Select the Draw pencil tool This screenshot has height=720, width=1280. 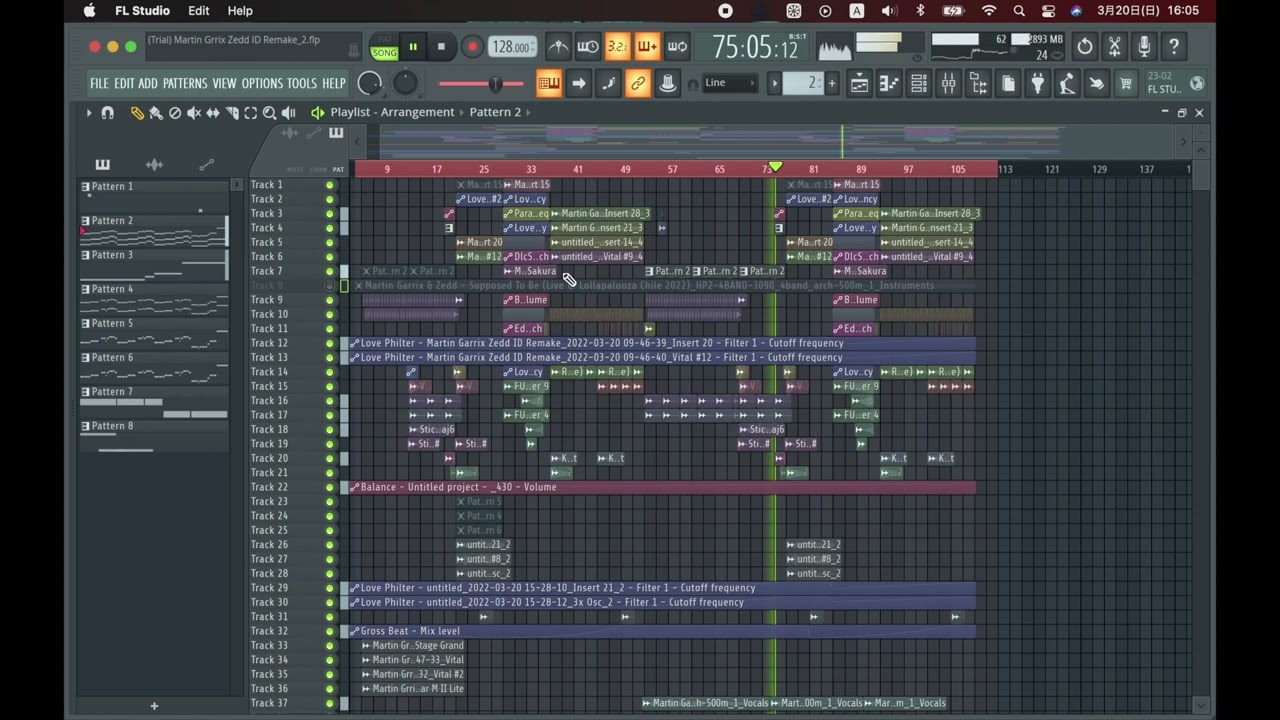click(137, 113)
